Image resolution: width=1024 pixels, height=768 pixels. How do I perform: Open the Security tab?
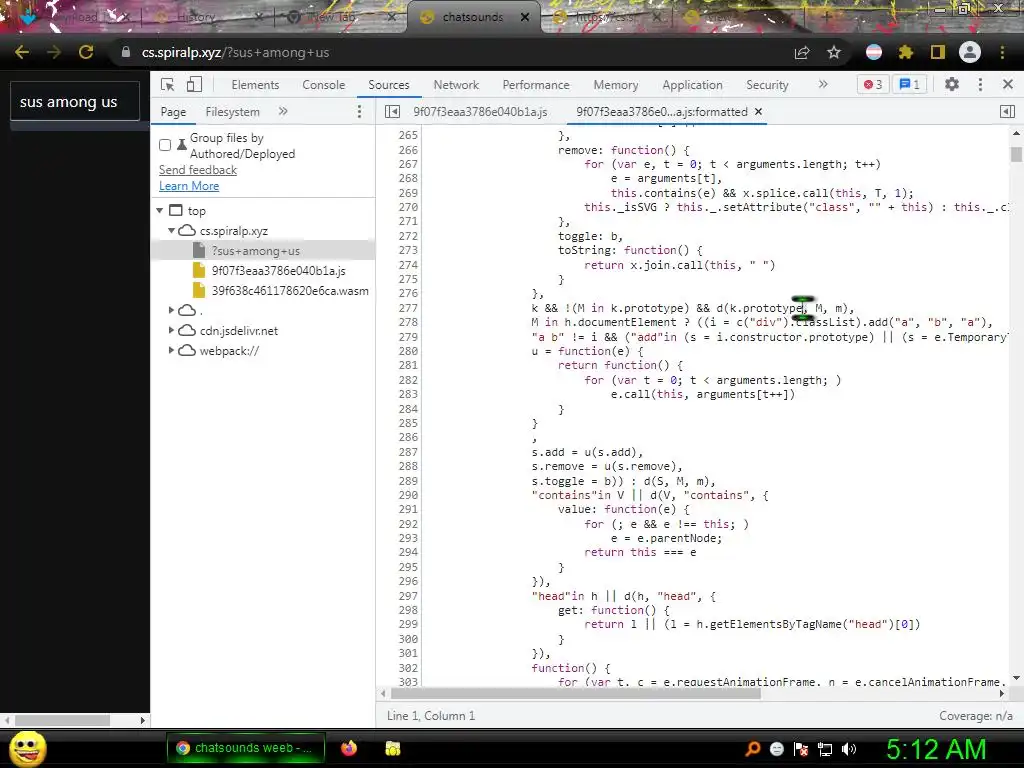tap(767, 85)
